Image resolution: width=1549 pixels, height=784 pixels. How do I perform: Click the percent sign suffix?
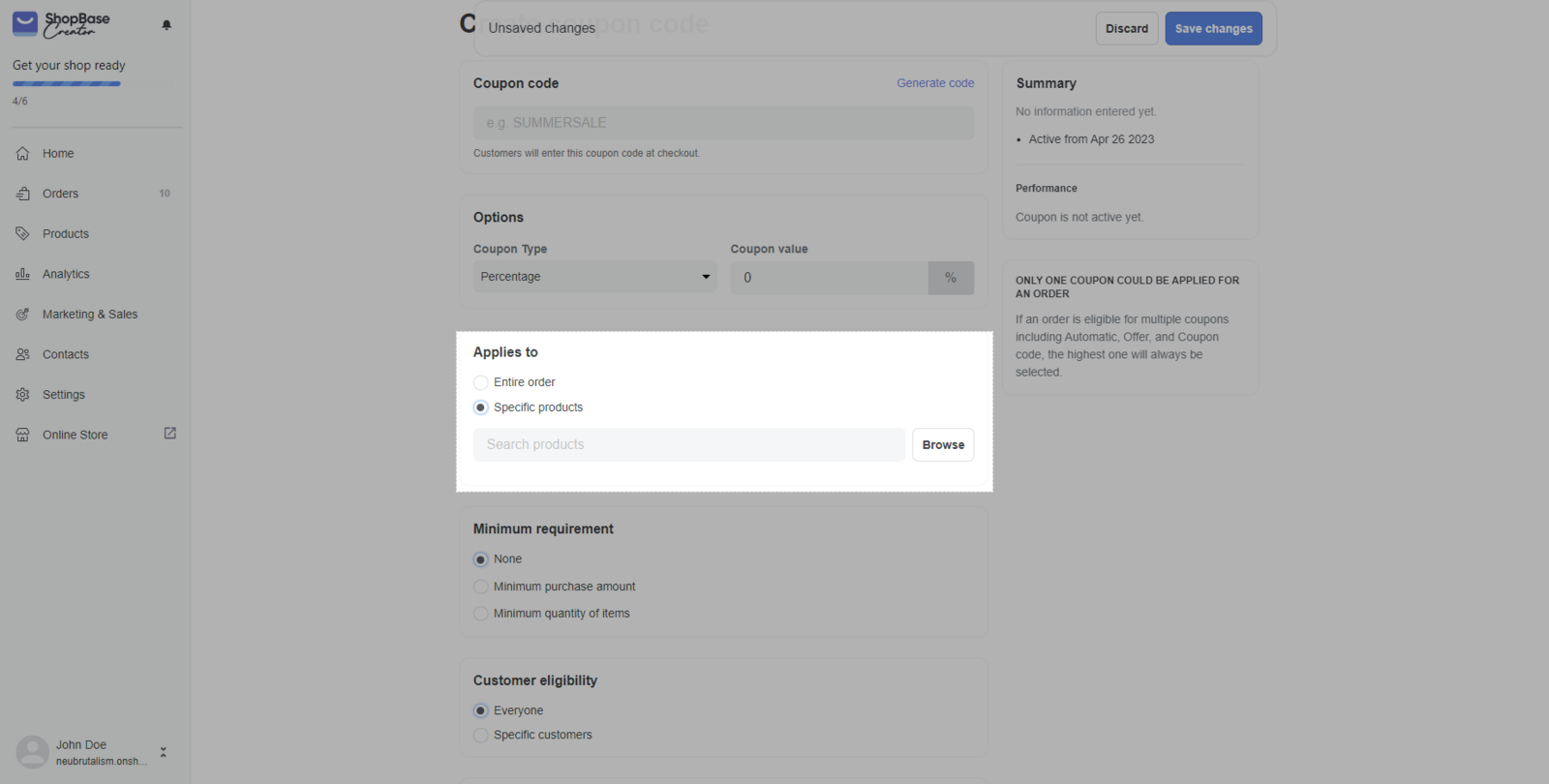951,278
